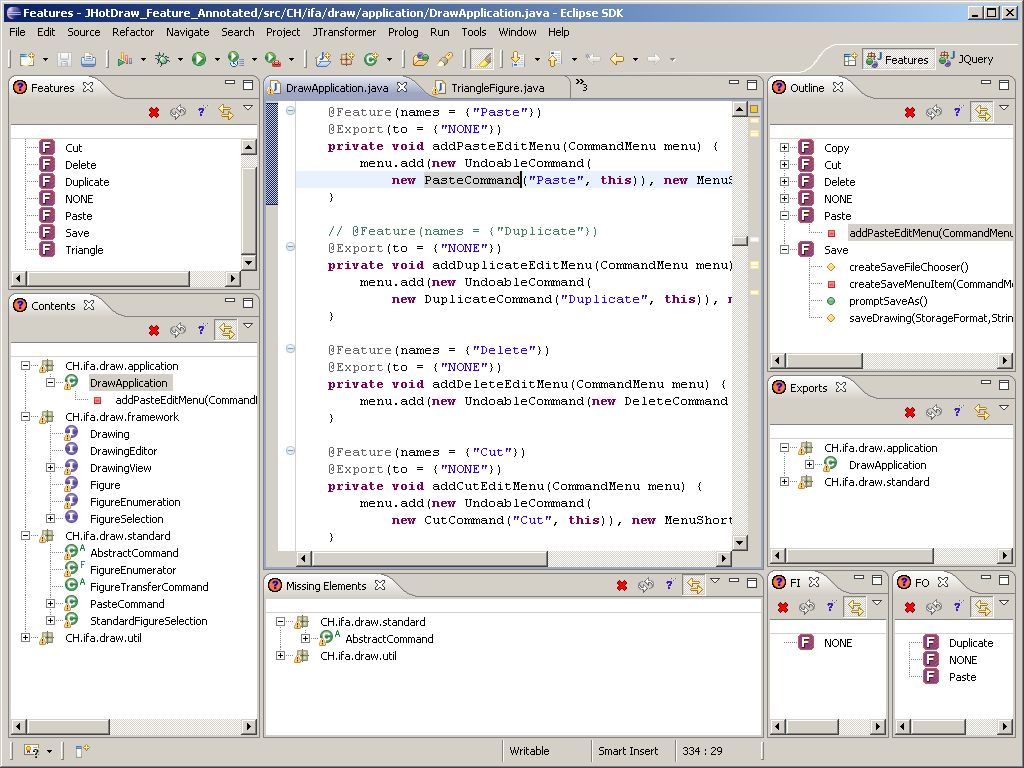
Task: Select FigureEnumeration interface in Contents
Action: (135, 502)
